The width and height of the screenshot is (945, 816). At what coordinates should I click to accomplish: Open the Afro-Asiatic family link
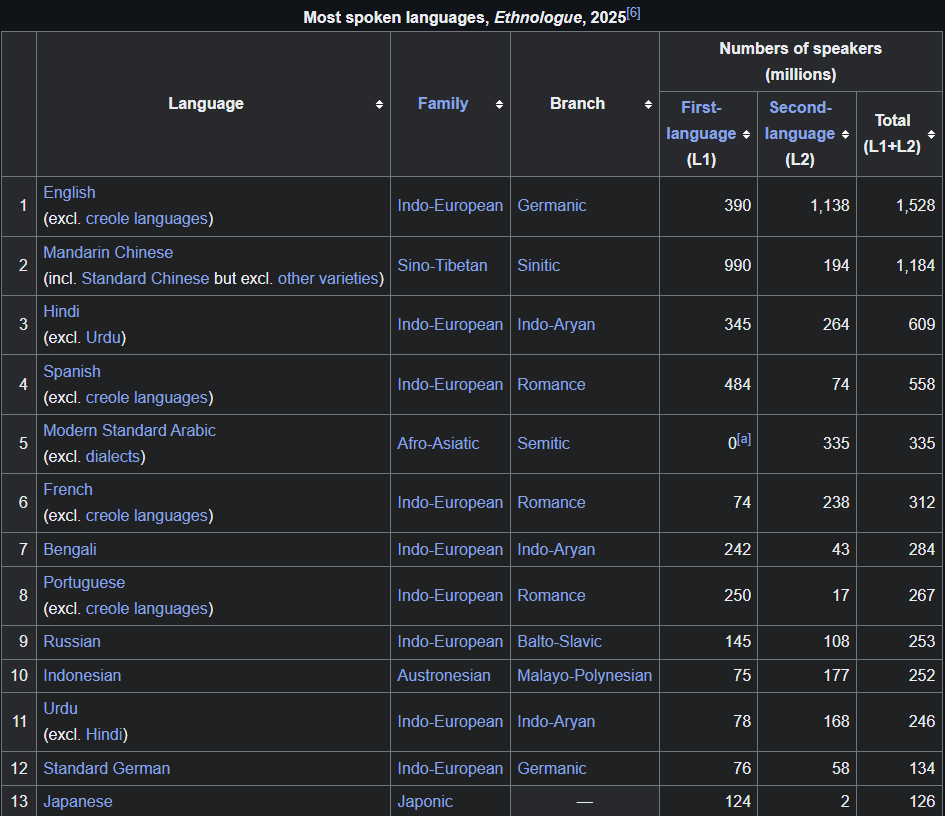[x=438, y=444]
